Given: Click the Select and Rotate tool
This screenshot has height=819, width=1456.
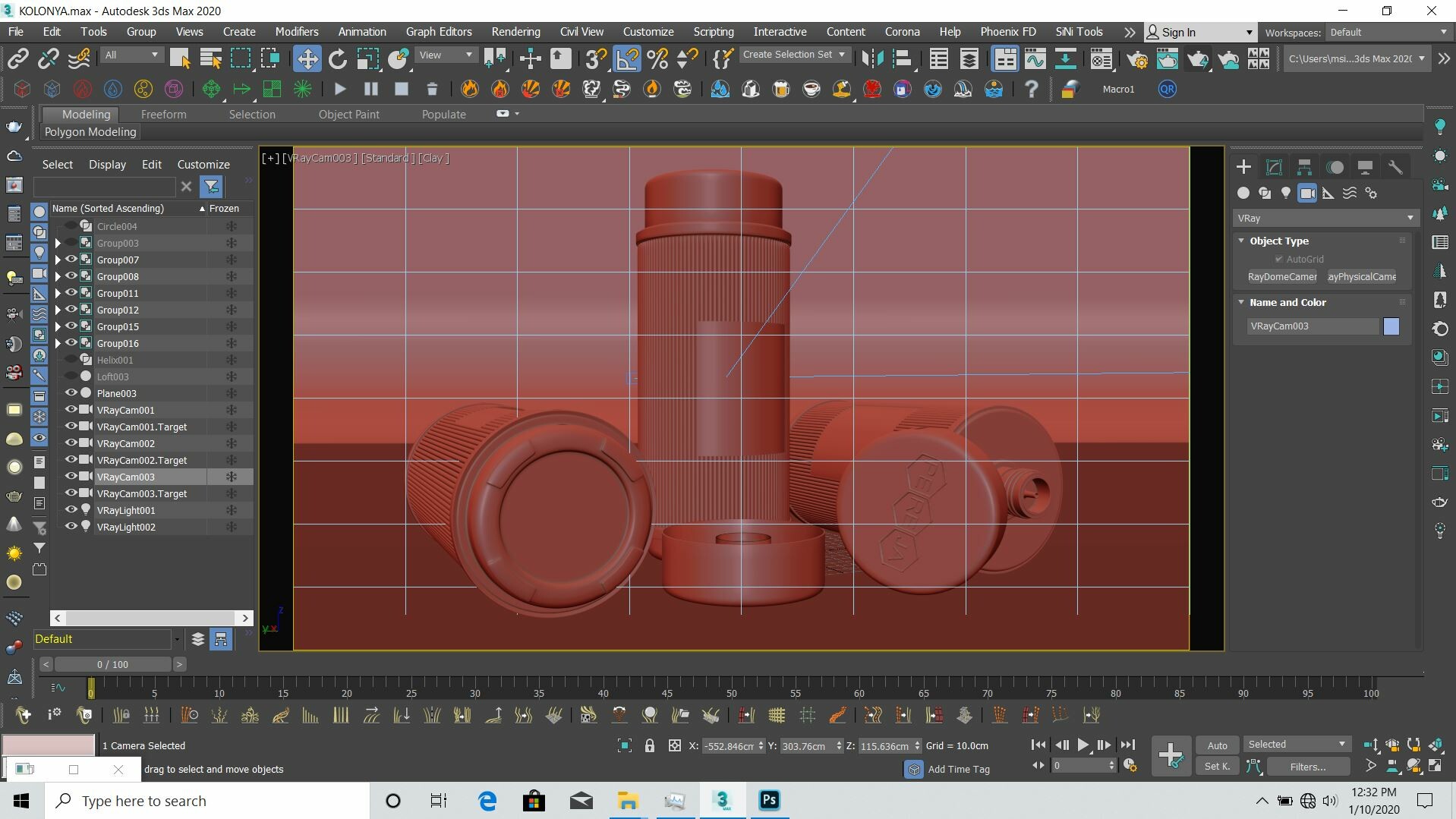Looking at the screenshot, I should point(338,58).
